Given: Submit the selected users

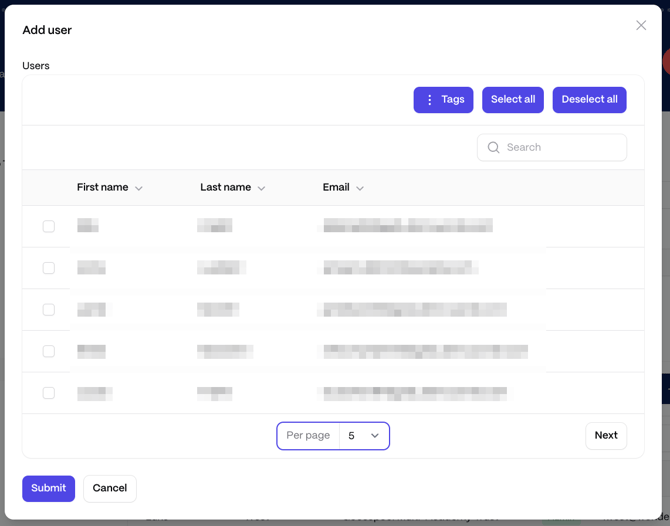Looking at the screenshot, I should pyautogui.click(x=49, y=488).
